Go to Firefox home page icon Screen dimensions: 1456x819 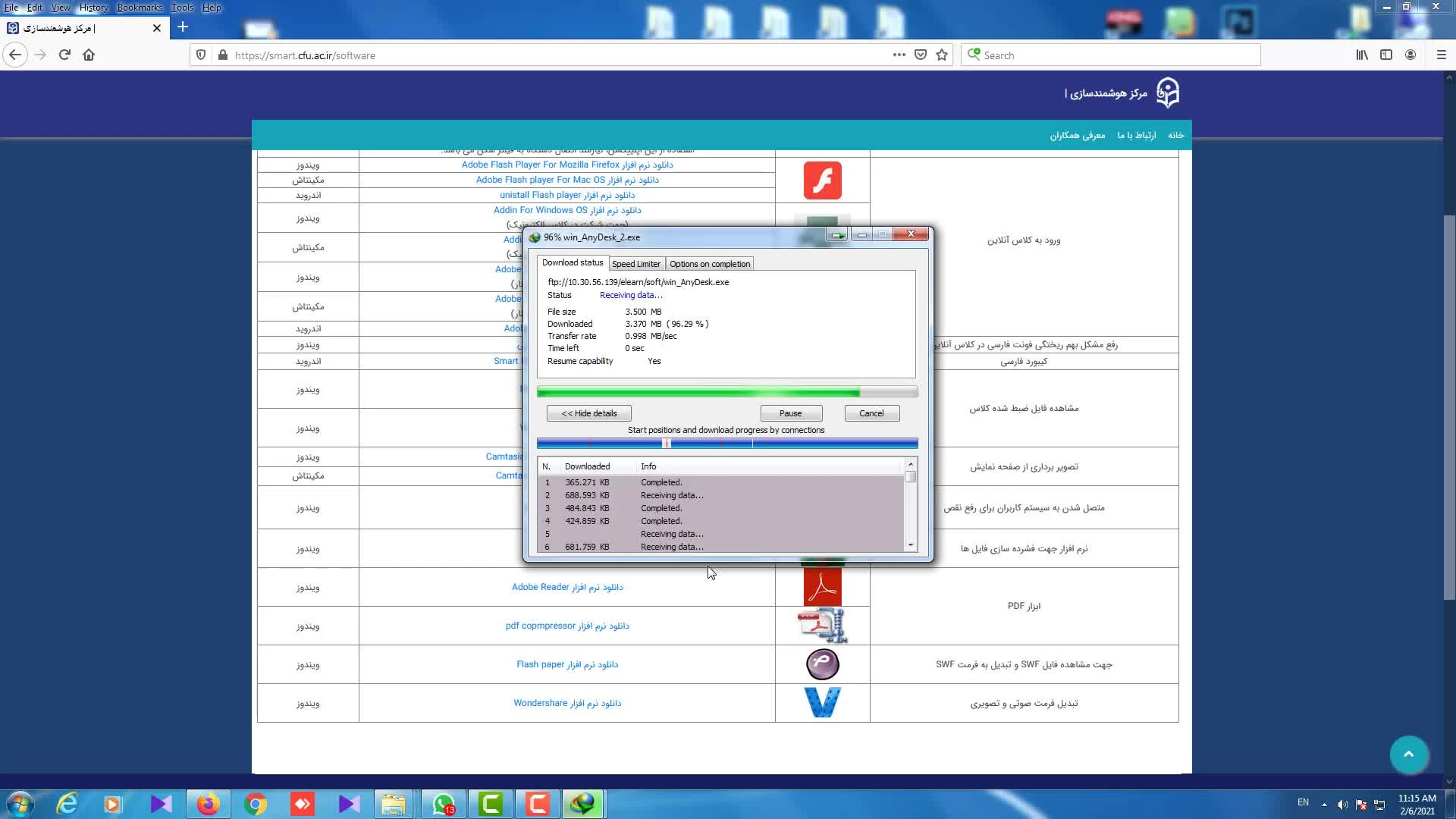[x=89, y=55]
